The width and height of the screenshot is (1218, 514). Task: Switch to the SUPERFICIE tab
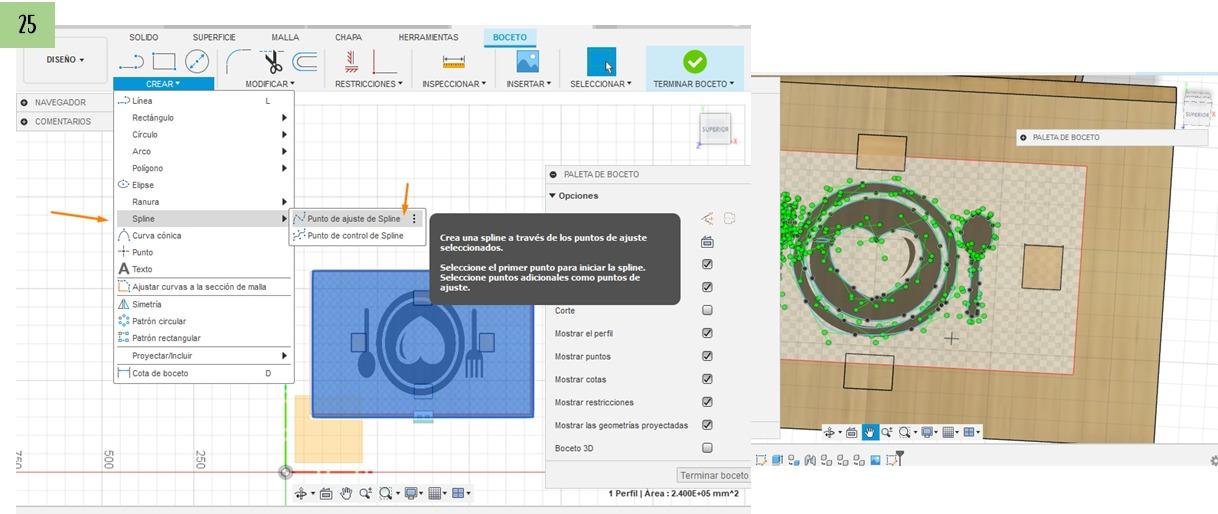[214, 37]
